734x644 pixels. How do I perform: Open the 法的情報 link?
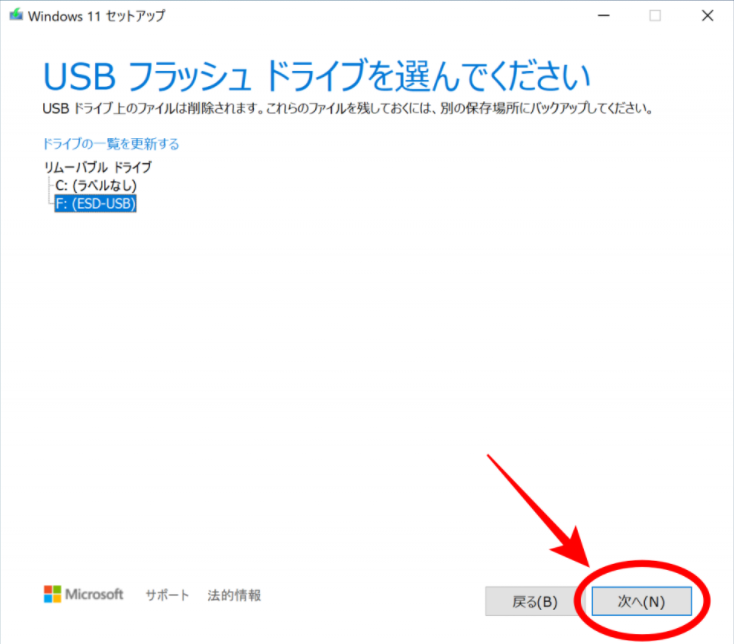[234, 595]
